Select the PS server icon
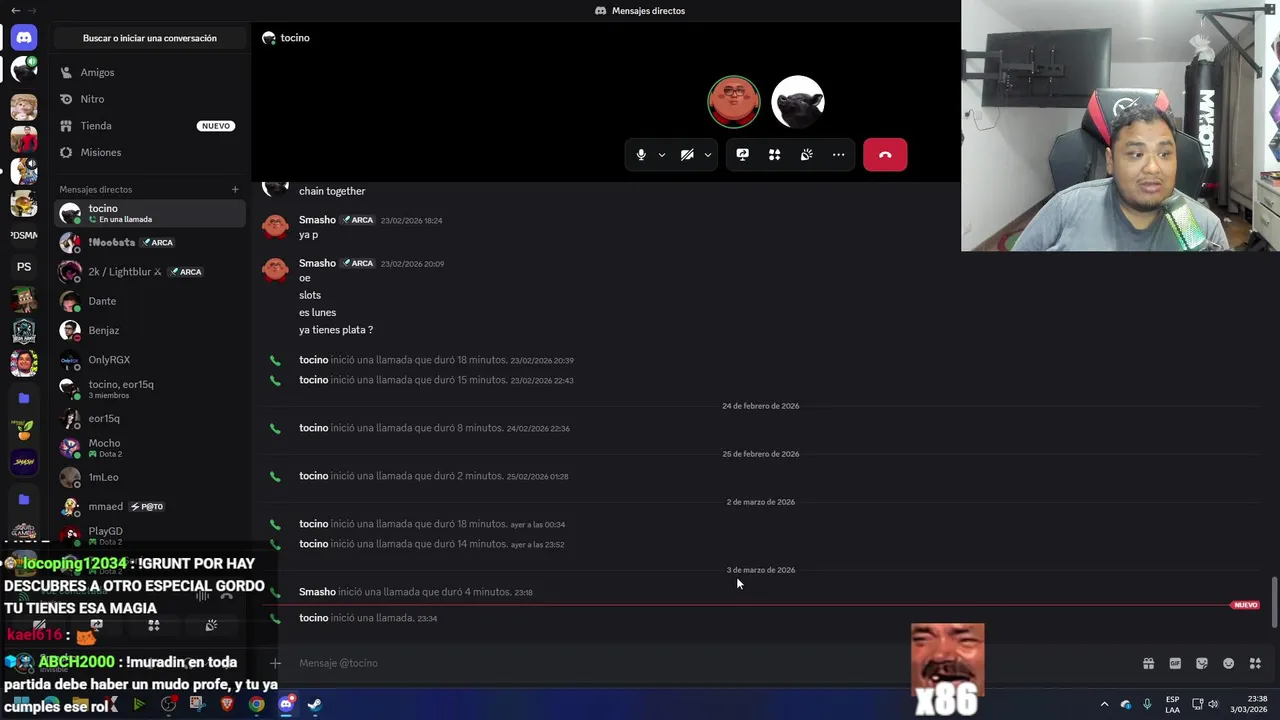The width and height of the screenshot is (1280, 720). (x=24, y=267)
